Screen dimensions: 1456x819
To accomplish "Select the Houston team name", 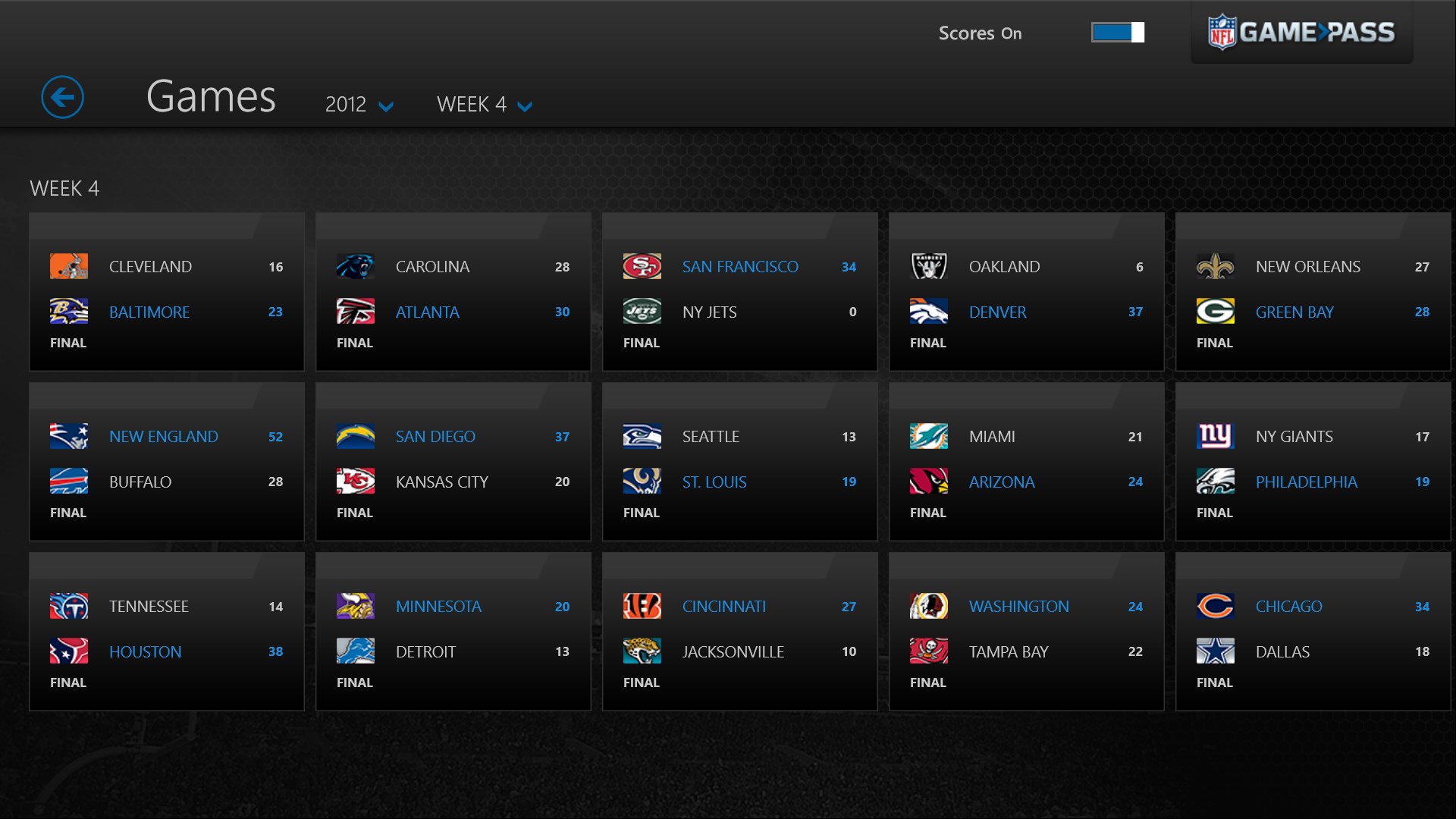I will 145,651.
